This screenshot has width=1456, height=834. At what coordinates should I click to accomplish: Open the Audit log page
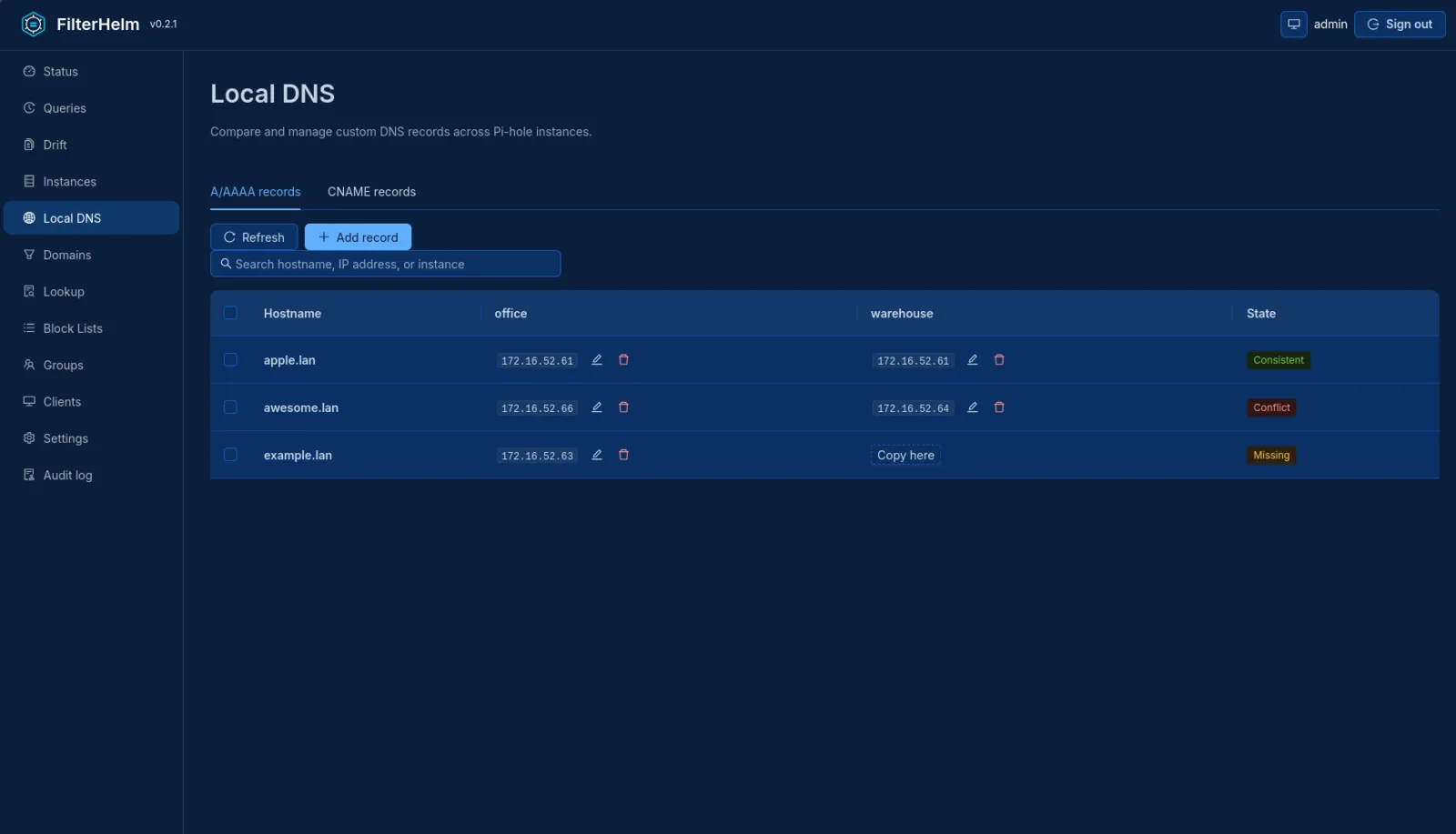[x=91, y=475]
